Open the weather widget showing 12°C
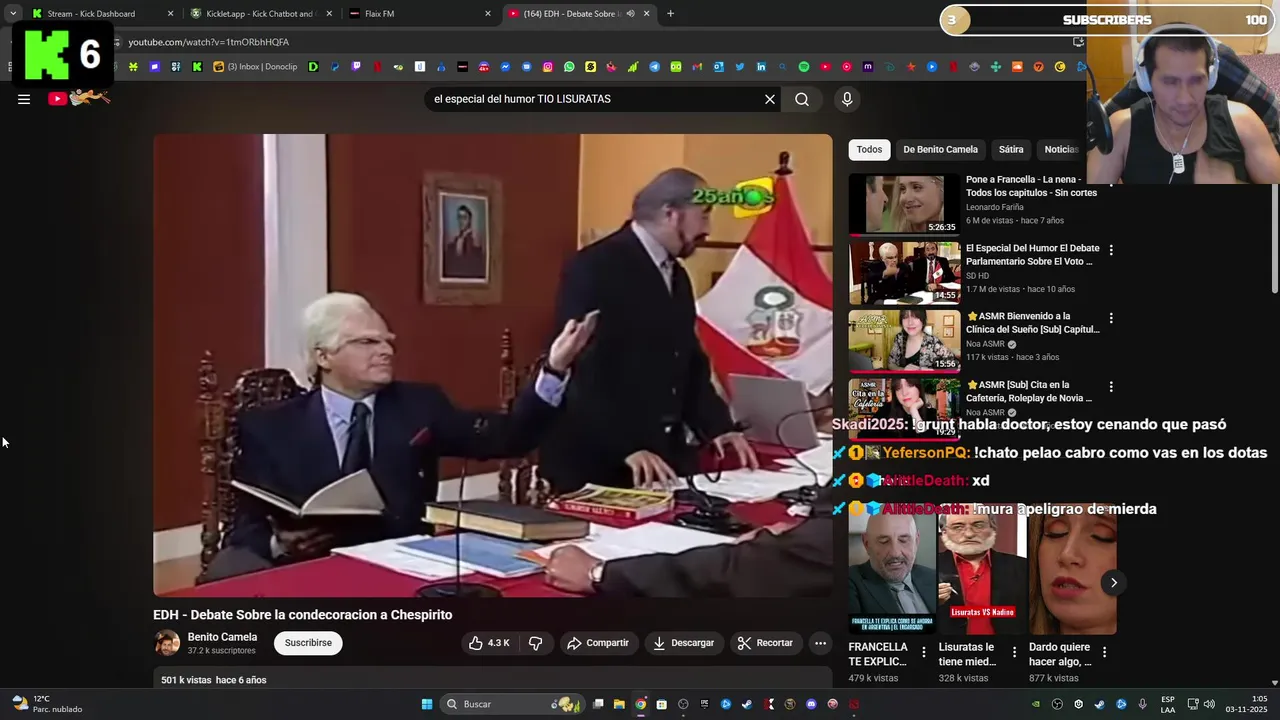Image resolution: width=1280 pixels, height=720 pixels. [x=47, y=704]
